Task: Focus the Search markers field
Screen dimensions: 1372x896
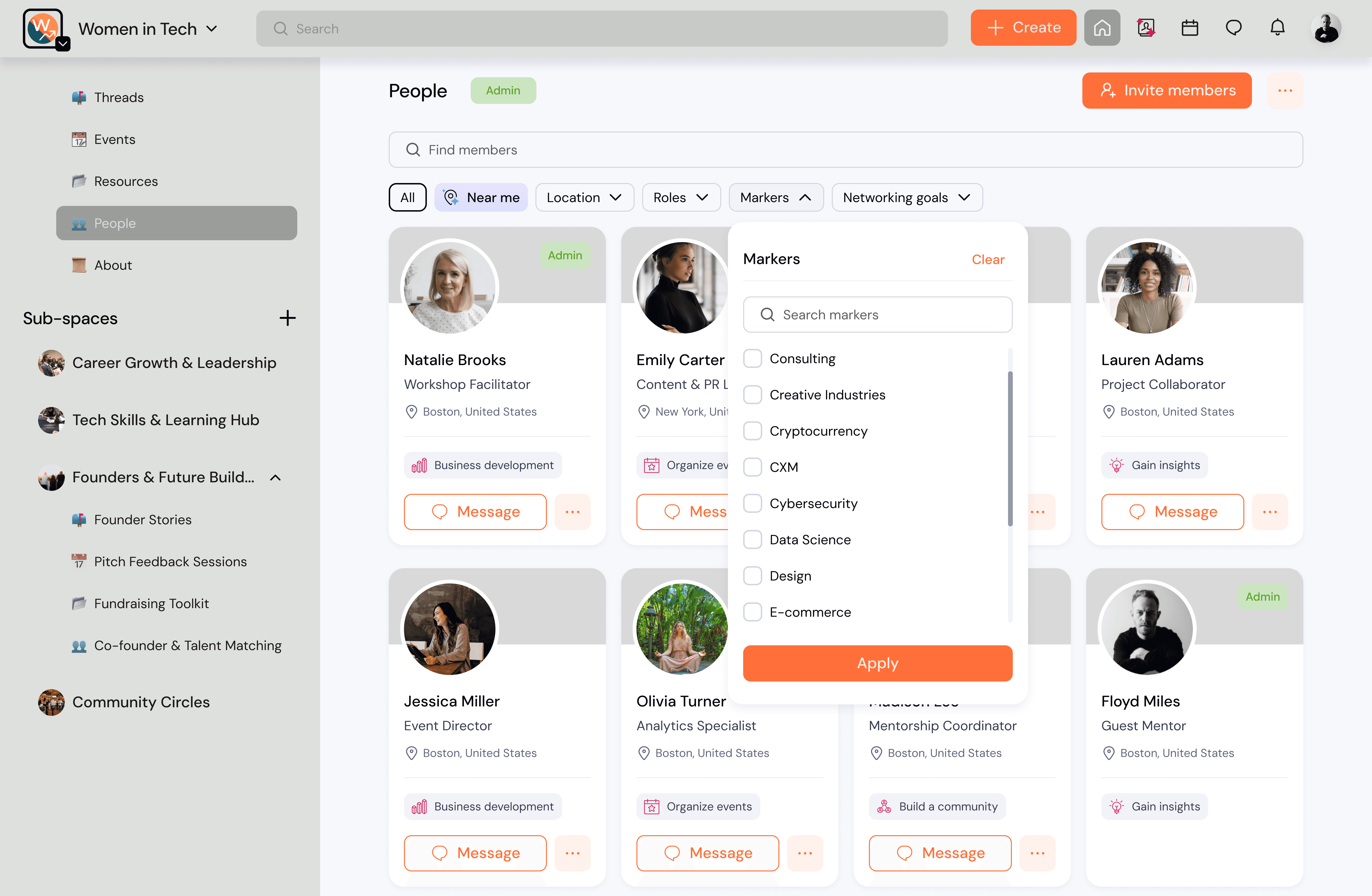Action: [x=877, y=314]
